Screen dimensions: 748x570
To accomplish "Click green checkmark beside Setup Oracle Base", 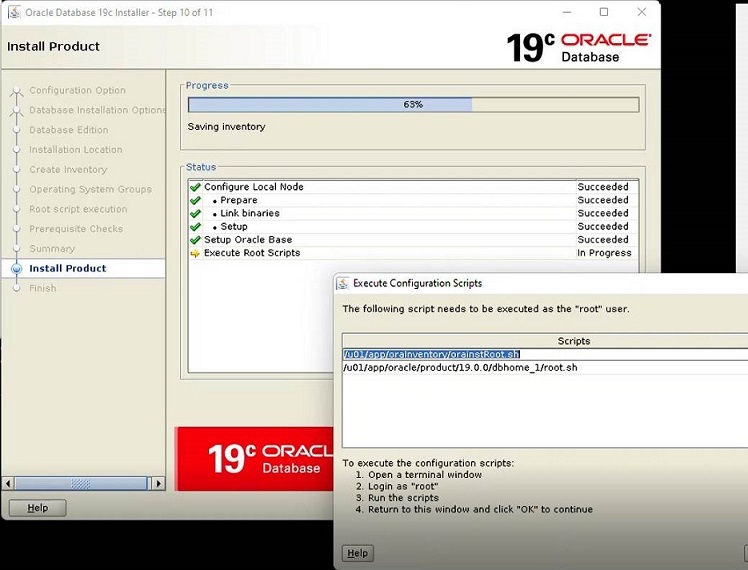I will (195, 240).
